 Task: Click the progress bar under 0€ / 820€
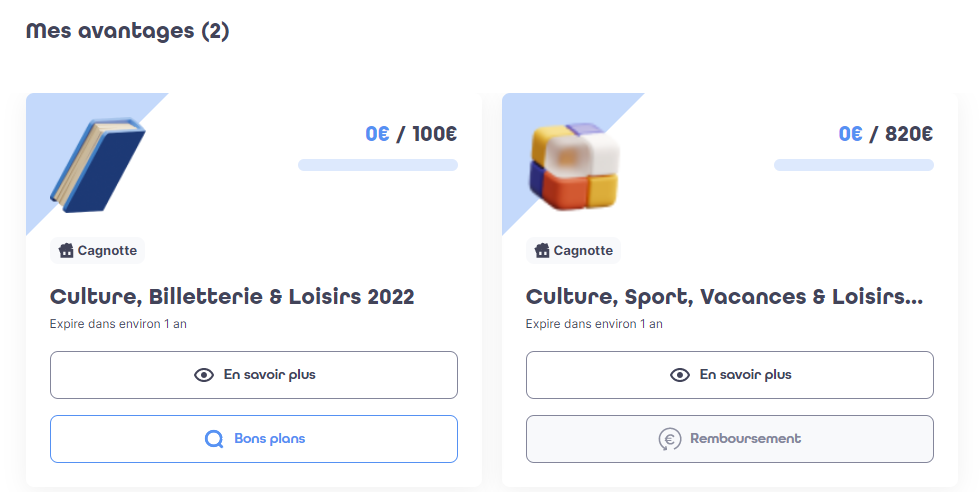[x=854, y=165]
